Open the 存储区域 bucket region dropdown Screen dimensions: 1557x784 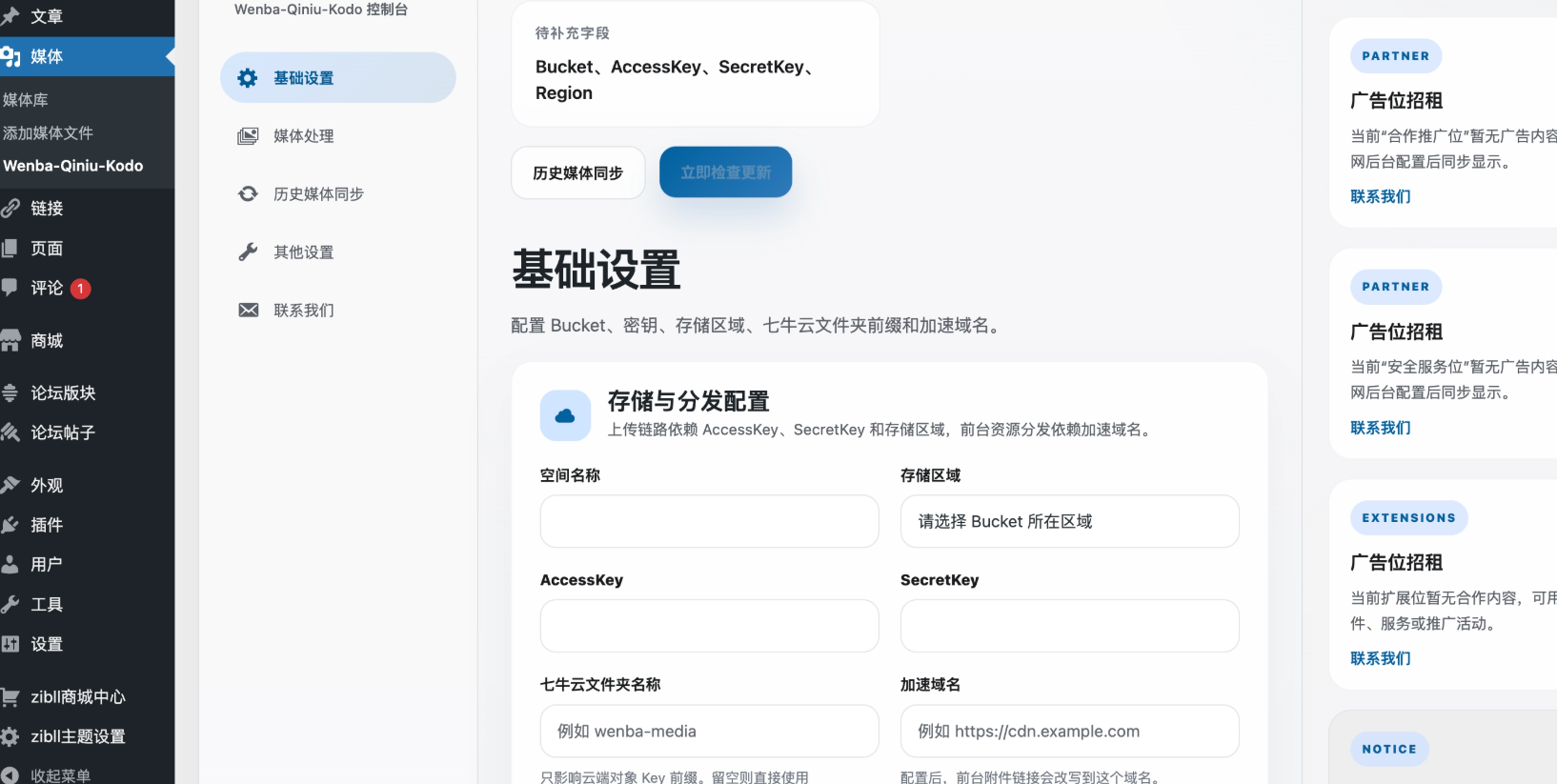(1069, 521)
